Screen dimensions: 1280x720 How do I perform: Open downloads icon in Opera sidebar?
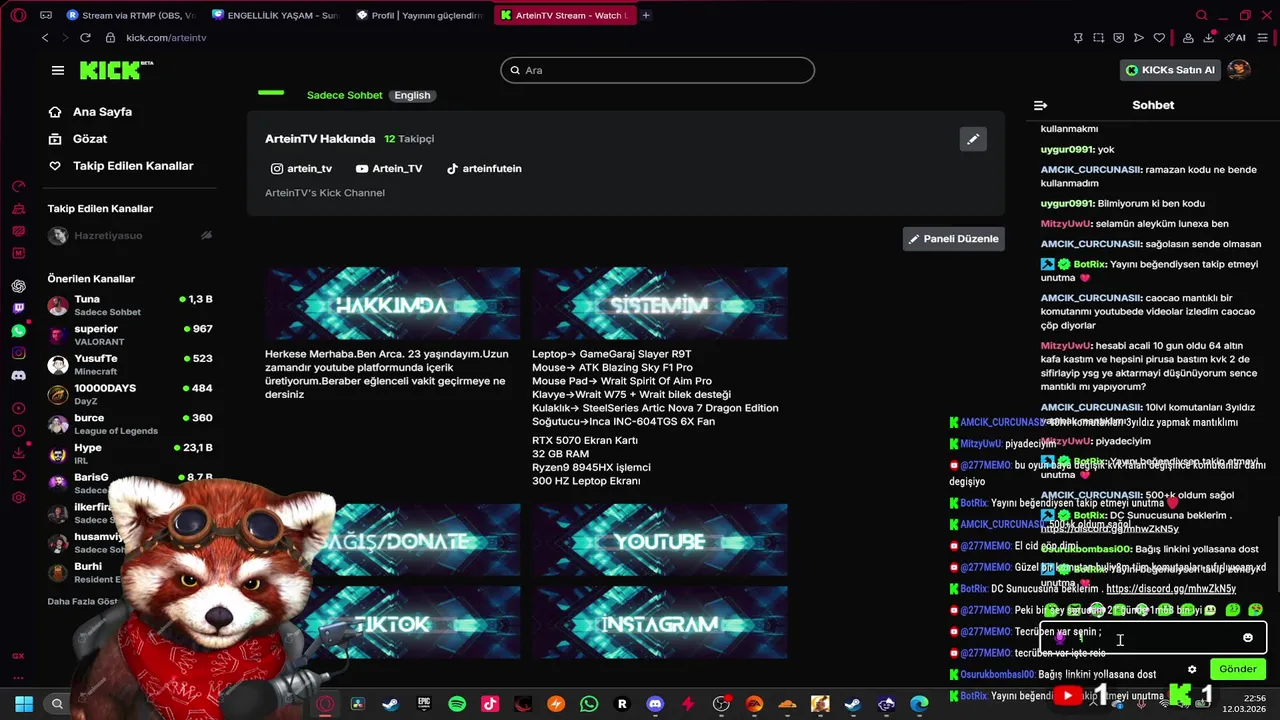tap(18, 452)
